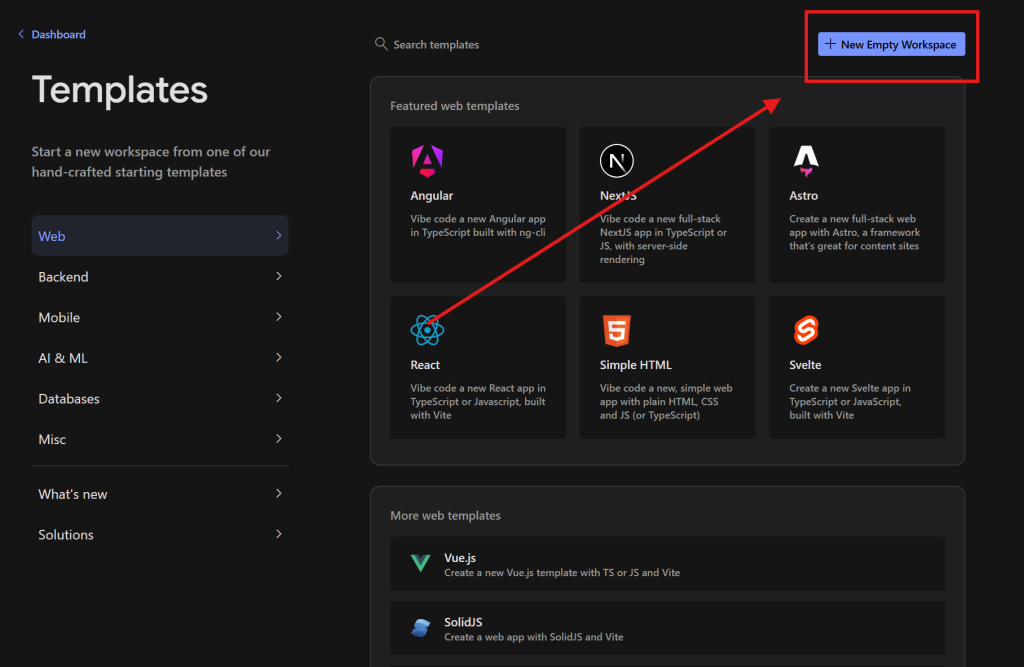Viewport: 1024px width, 667px height.
Task: Click the back arrow beside Dashboard
Action: (x=21, y=34)
